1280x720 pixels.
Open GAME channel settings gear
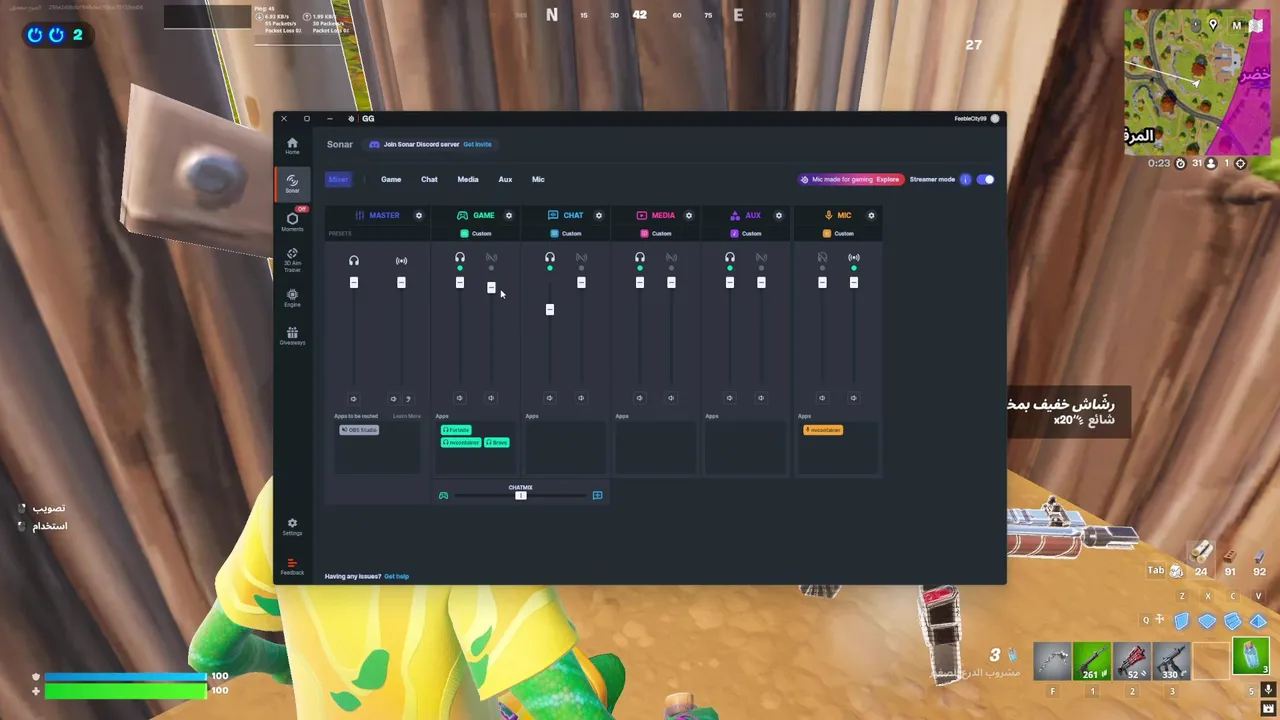[x=508, y=215]
